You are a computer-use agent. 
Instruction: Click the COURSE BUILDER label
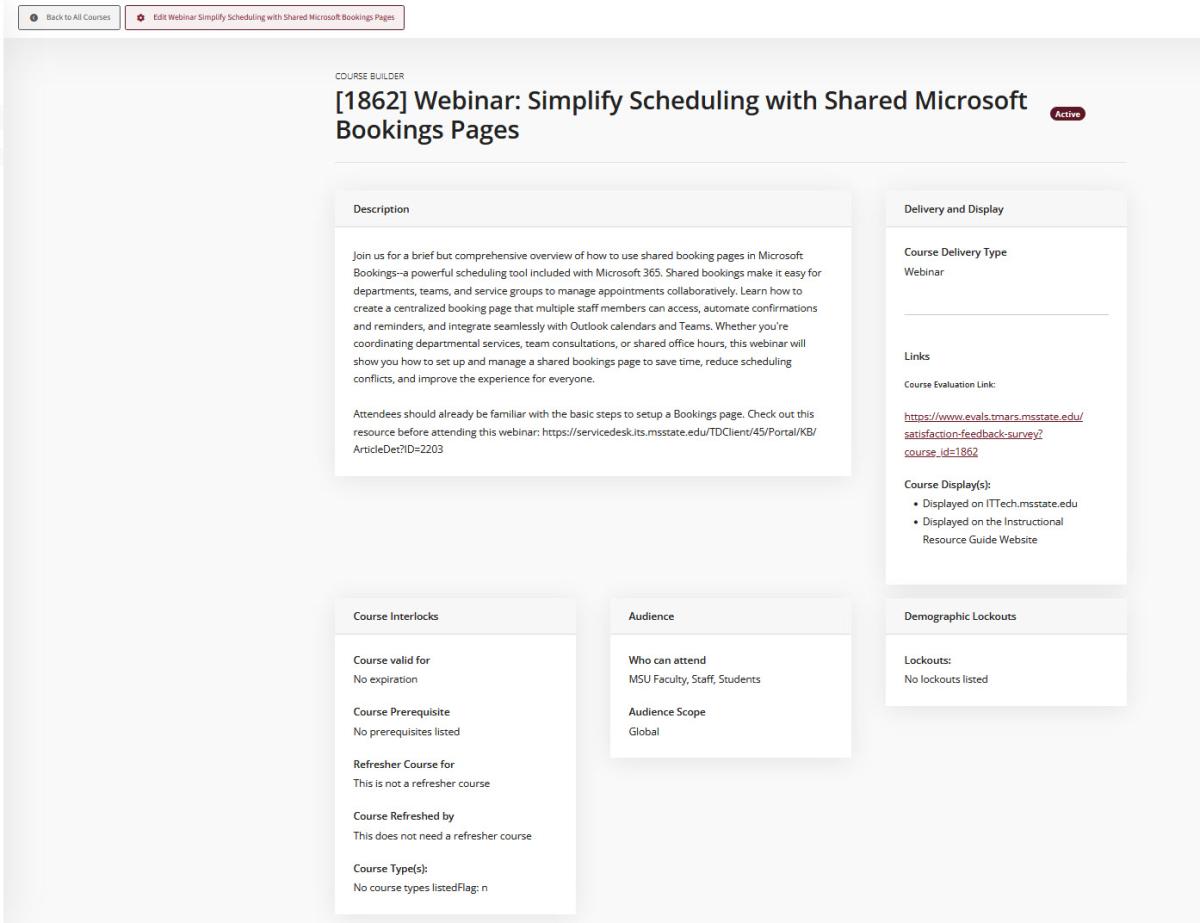pos(370,74)
